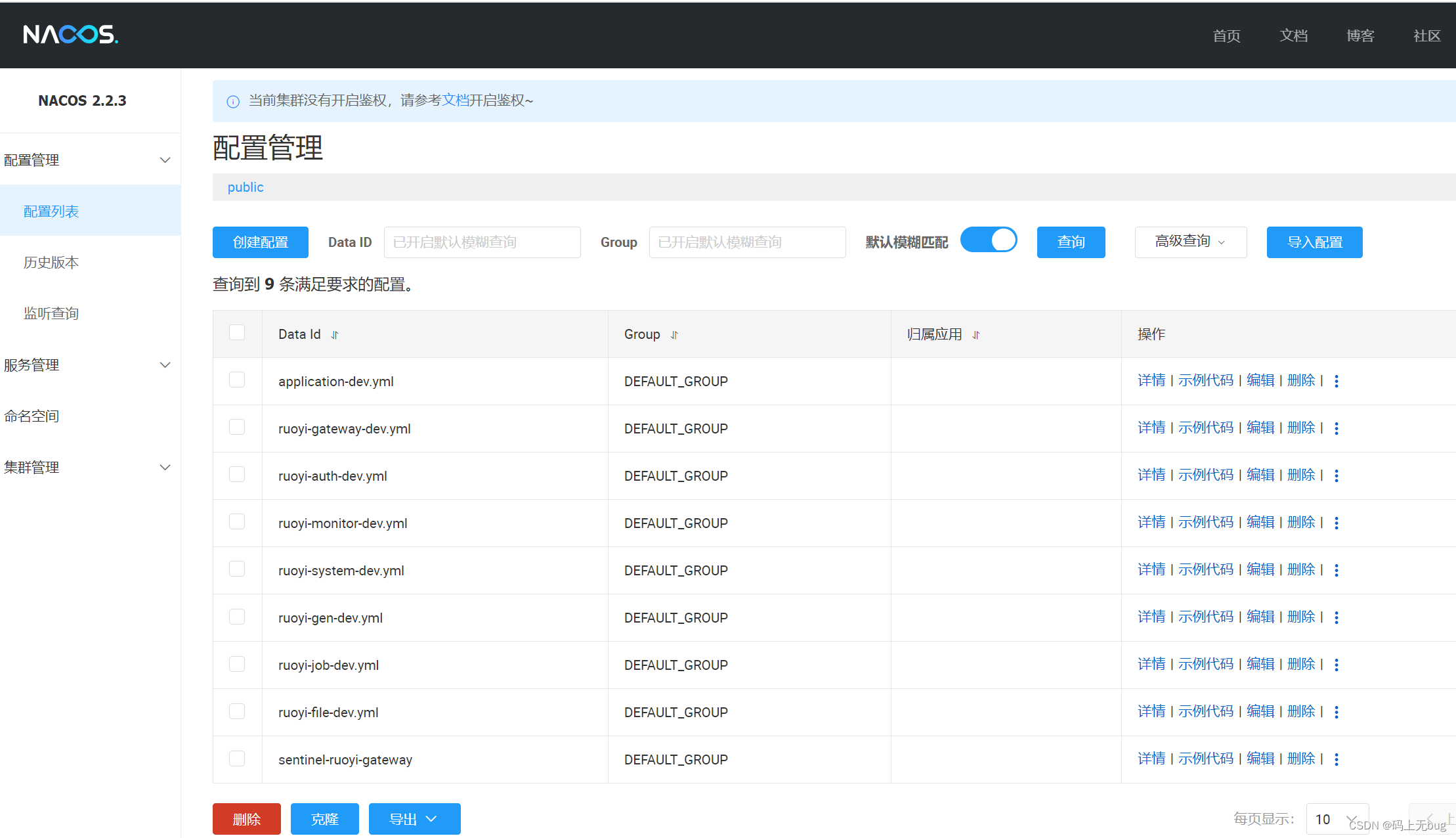1456x838 pixels.
Task: Toggle the select-all checkbox in header
Action: coord(237,332)
